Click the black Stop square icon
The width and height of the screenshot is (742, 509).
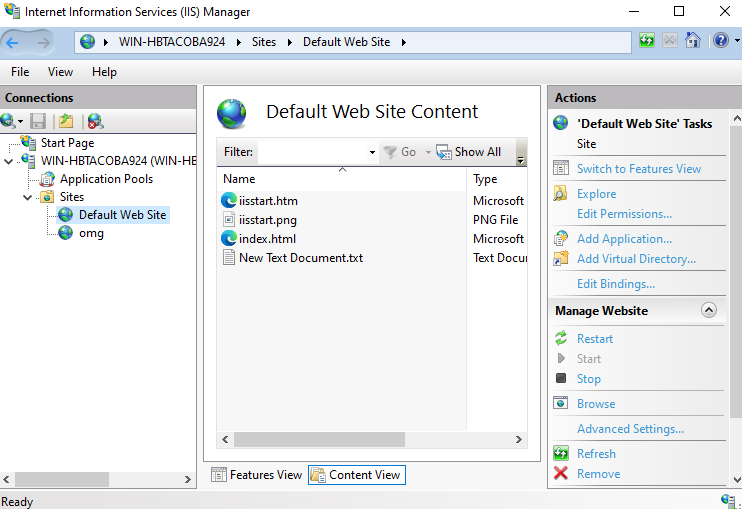click(x=561, y=378)
